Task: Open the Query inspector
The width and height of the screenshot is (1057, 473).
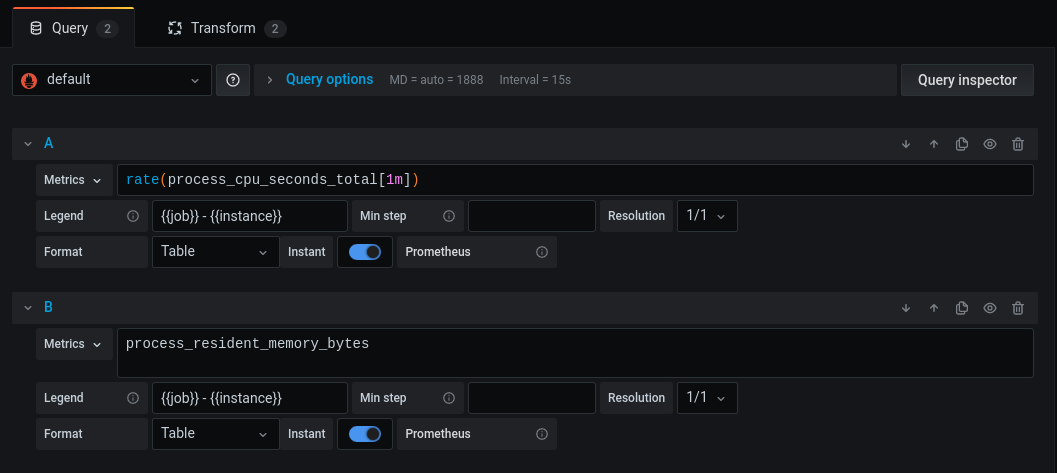Action: [967, 80]
